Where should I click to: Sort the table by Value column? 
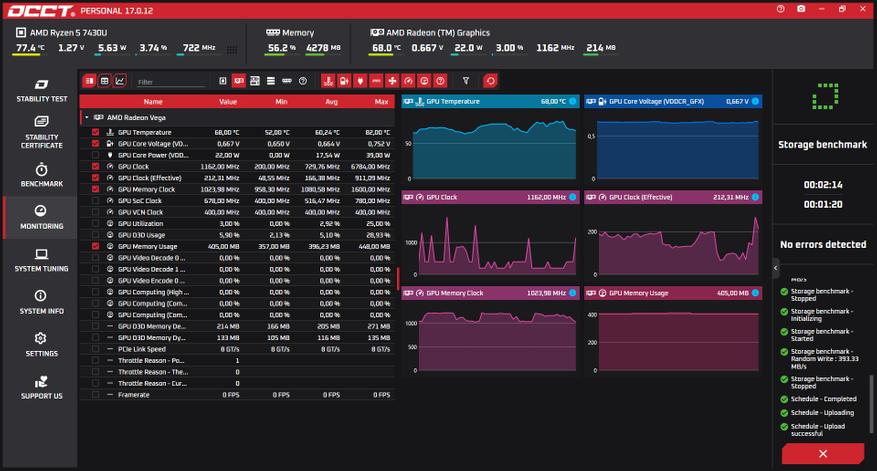(x=228, y=102)
